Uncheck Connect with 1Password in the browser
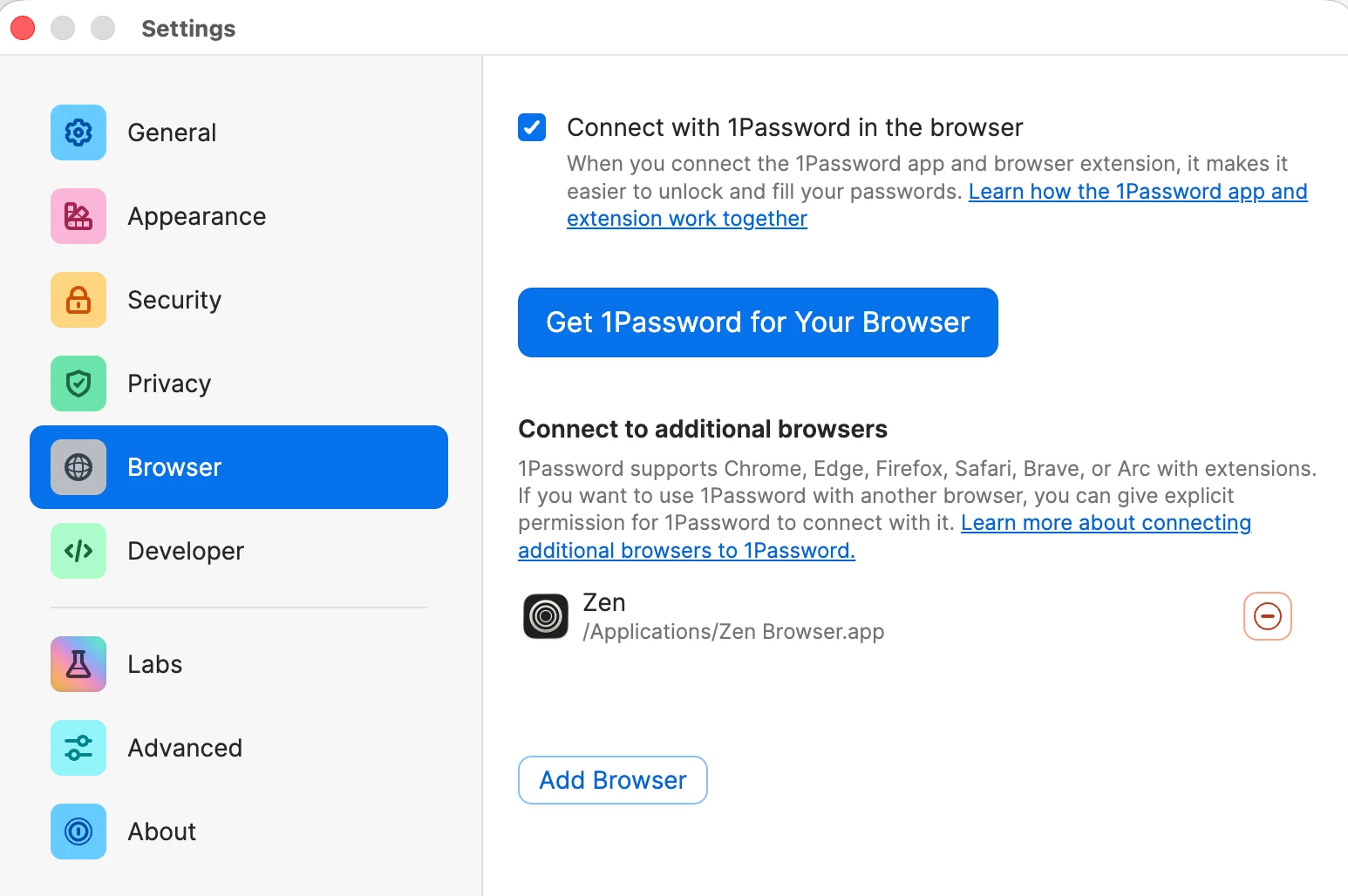1348x896 pixels. (532, 127)
